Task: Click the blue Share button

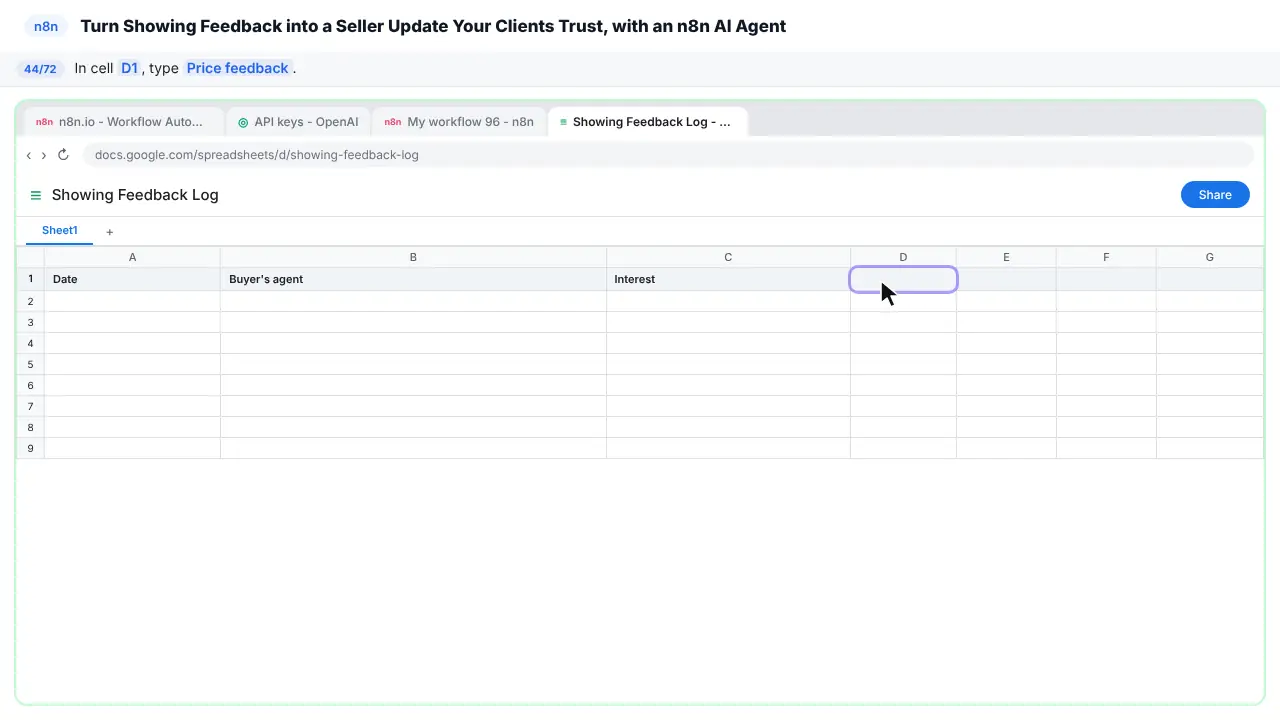Action: [x=1215, y=195]
